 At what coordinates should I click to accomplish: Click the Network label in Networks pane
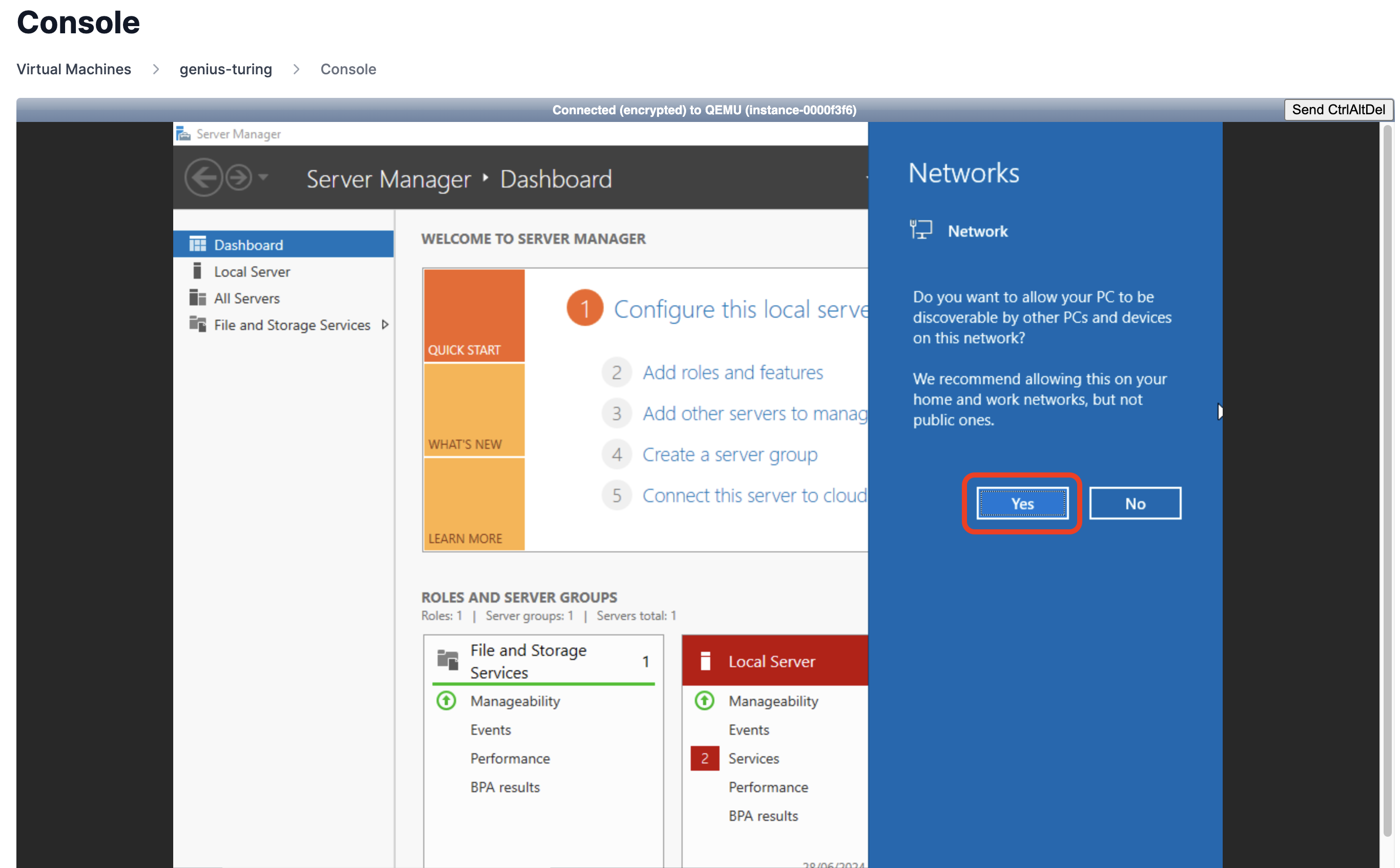click(978, 232)
